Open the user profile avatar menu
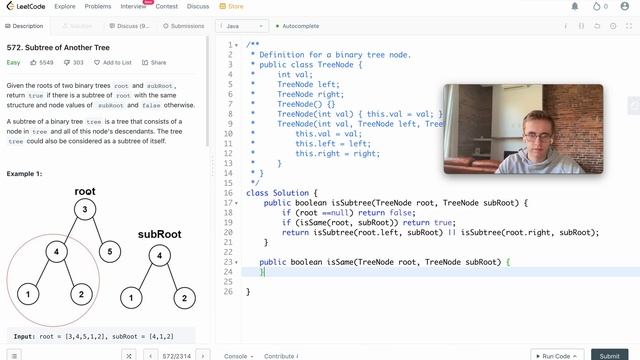The image size is (640, 360). (x=624, y=6)
